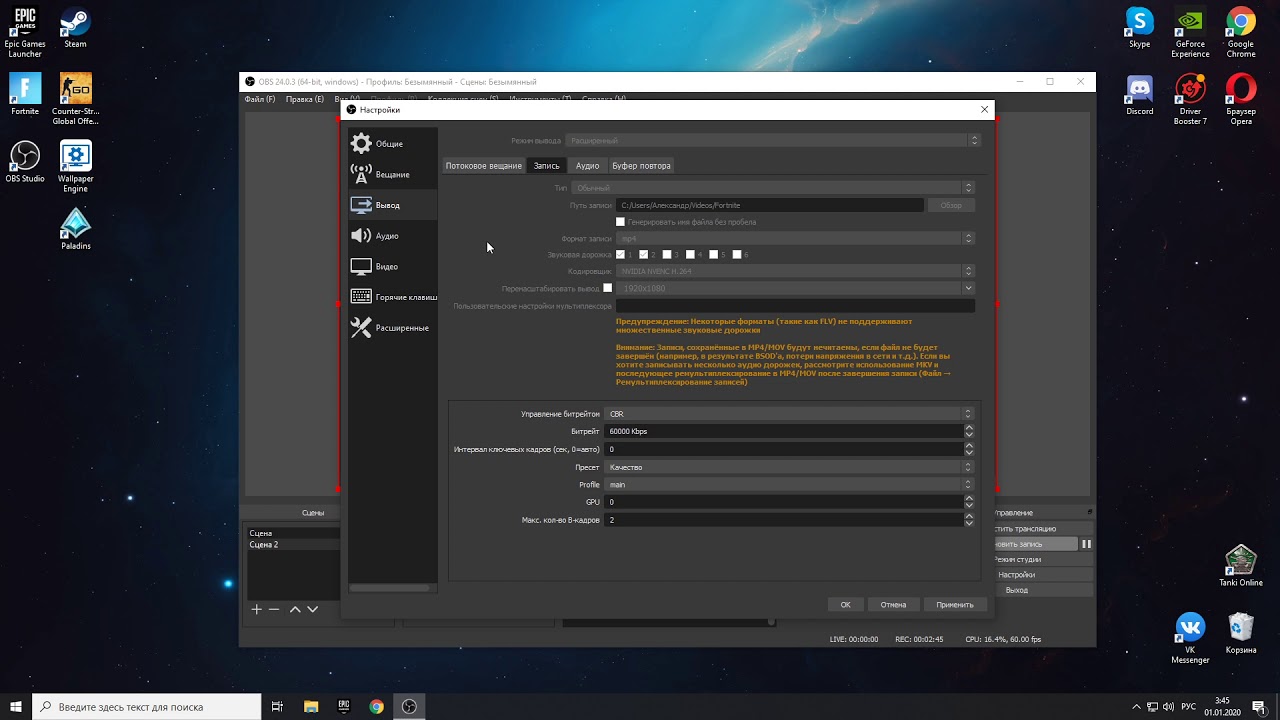Open the Видео settings section
Image resolution: width=1280 pixels, height=720 pixels.
[x=392, y=267]
